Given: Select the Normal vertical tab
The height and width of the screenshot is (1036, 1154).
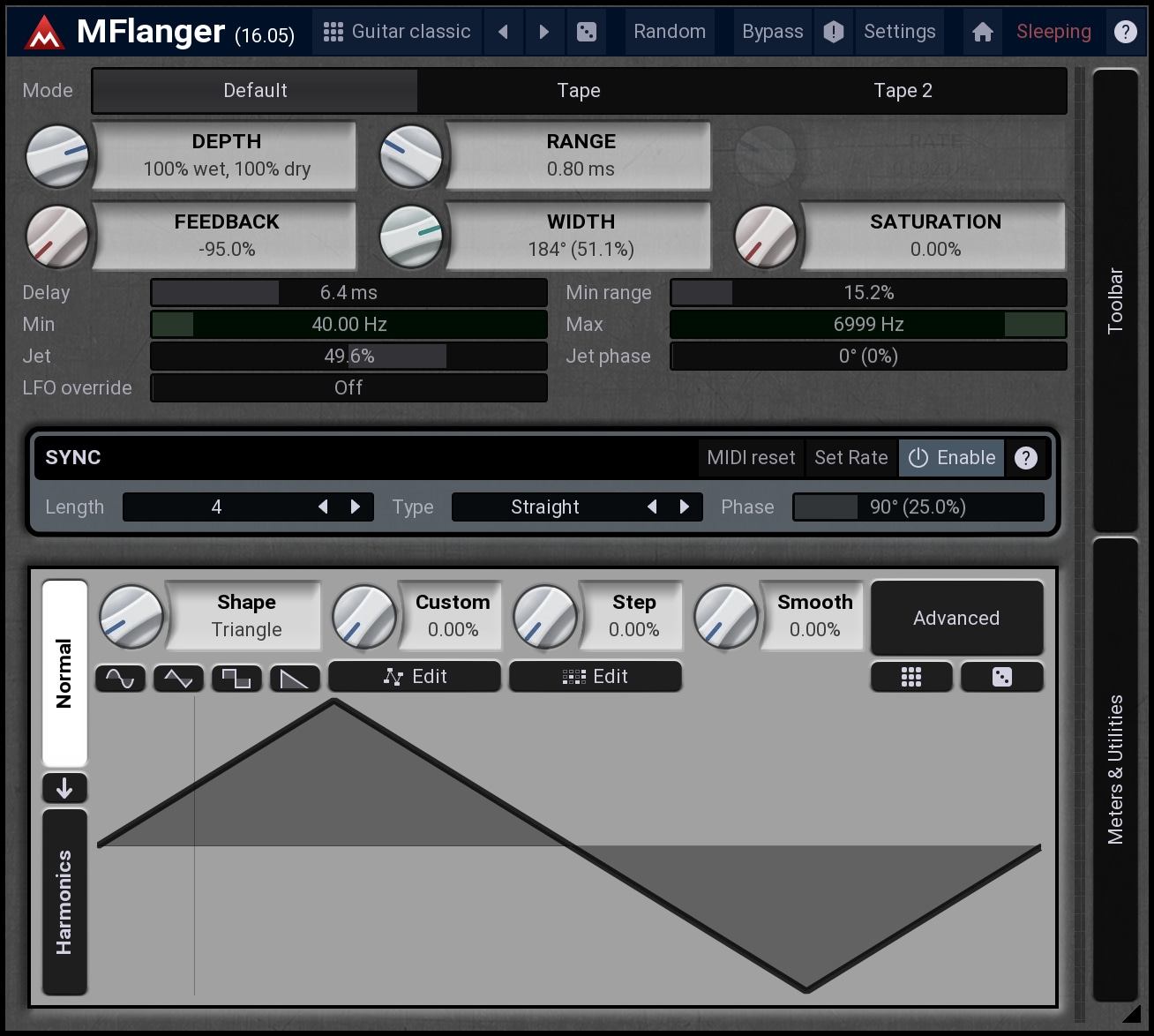Looking at the screenshot, I should [x=64, y=673].
